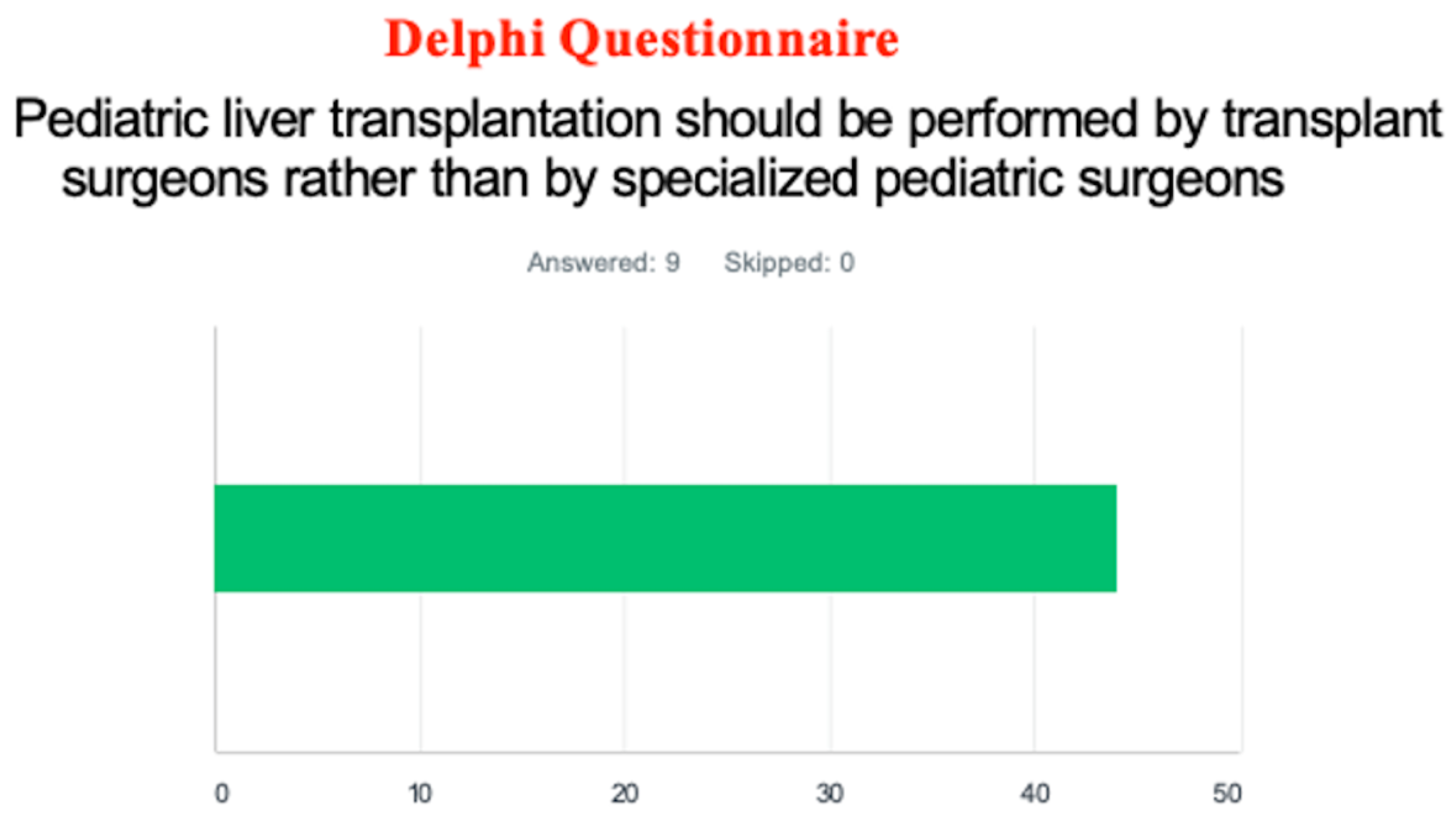1456x818 pixels.
Task: Click the Skipped: 0 label
Action: click(789, 262)
